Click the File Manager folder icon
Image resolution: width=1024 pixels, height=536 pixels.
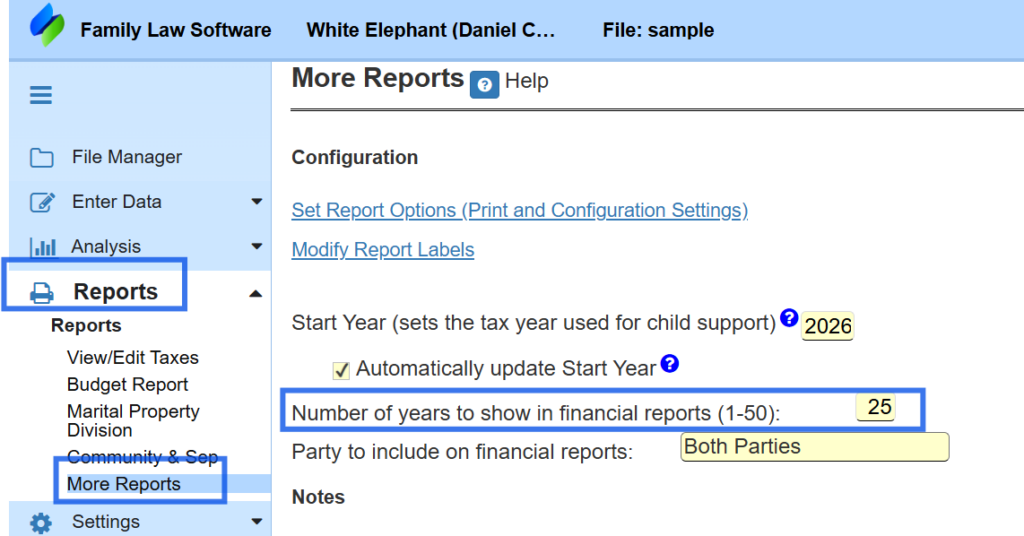pos(41,158)
